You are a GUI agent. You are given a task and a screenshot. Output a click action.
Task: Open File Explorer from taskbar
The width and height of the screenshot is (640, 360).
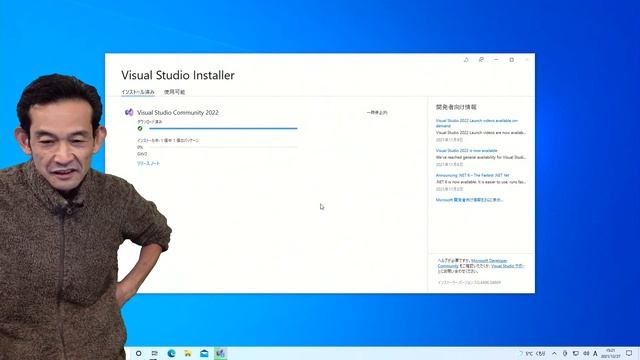coord(188,353)
